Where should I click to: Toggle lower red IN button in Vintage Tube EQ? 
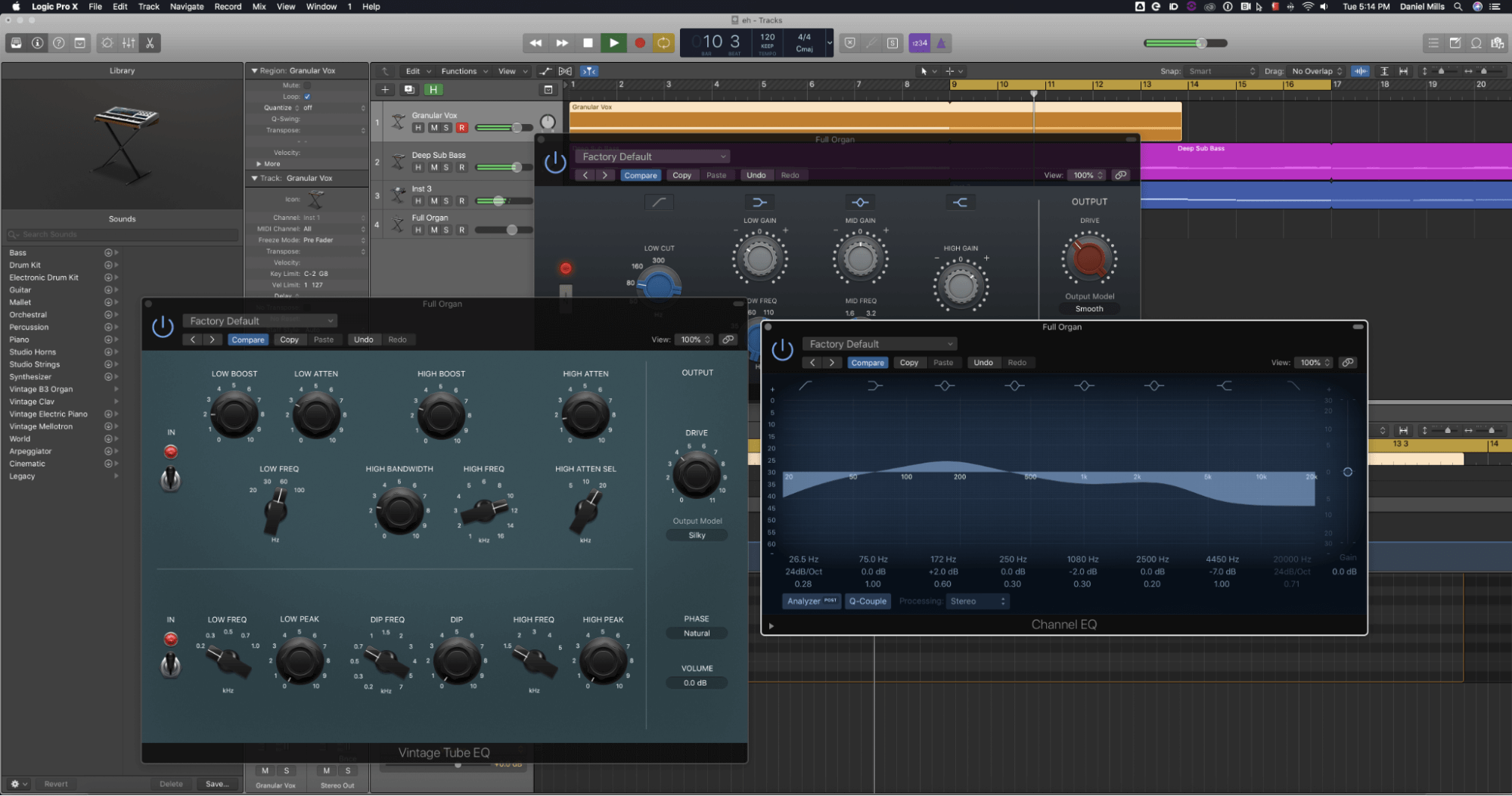(x=171, y=640)
